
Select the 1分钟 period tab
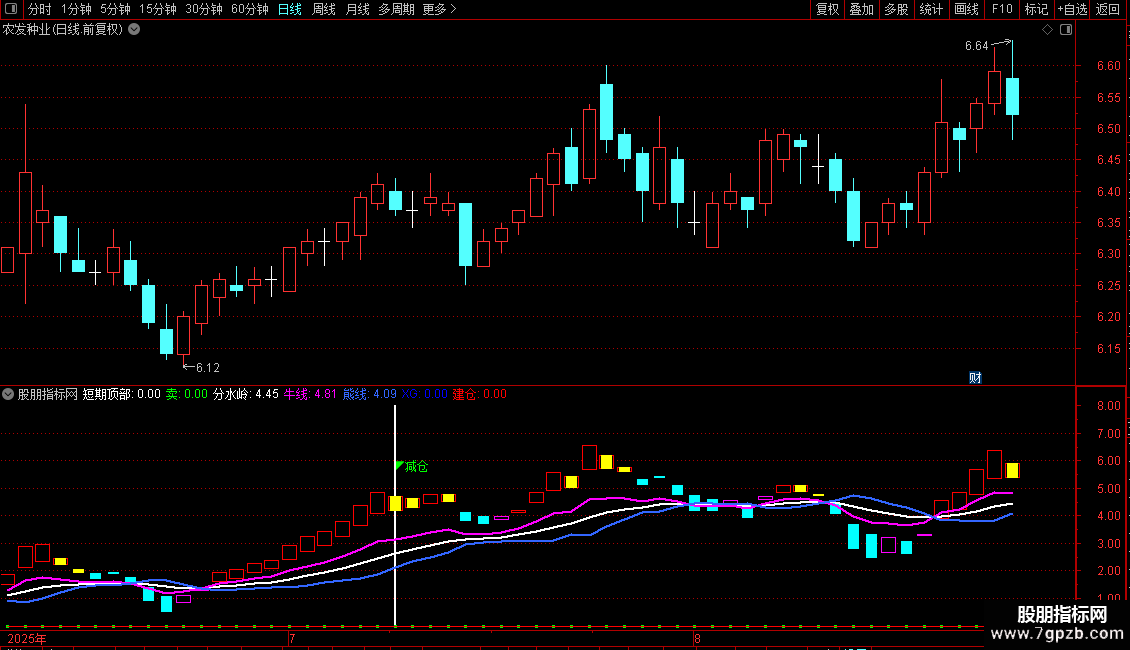point(76,9)
